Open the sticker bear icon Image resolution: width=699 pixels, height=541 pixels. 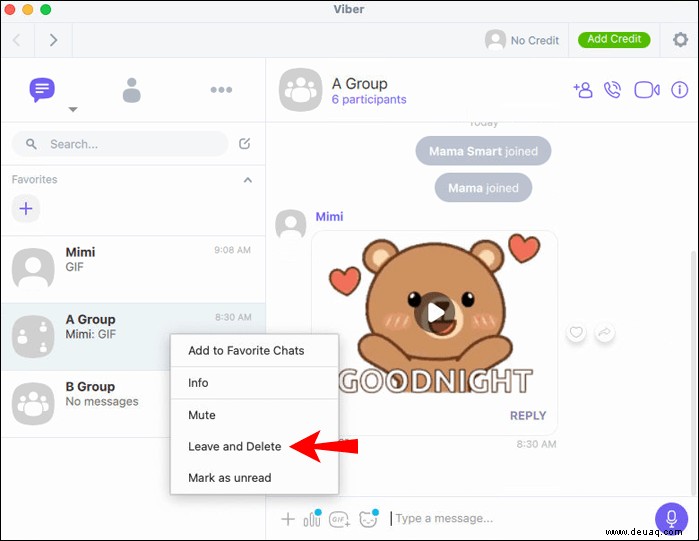[369, 518]
